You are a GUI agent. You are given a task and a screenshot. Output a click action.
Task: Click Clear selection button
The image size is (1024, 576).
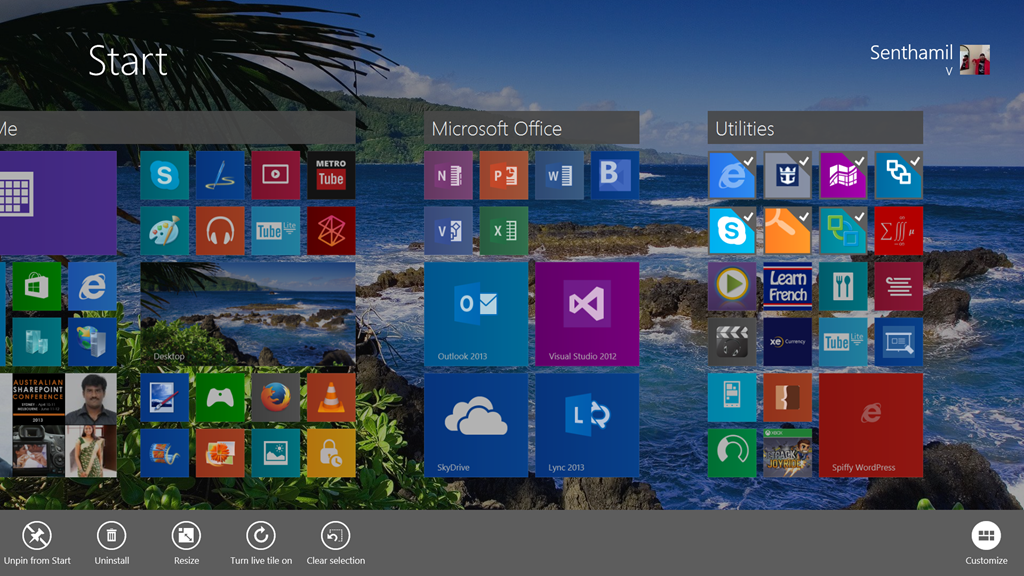coord(336,543)
